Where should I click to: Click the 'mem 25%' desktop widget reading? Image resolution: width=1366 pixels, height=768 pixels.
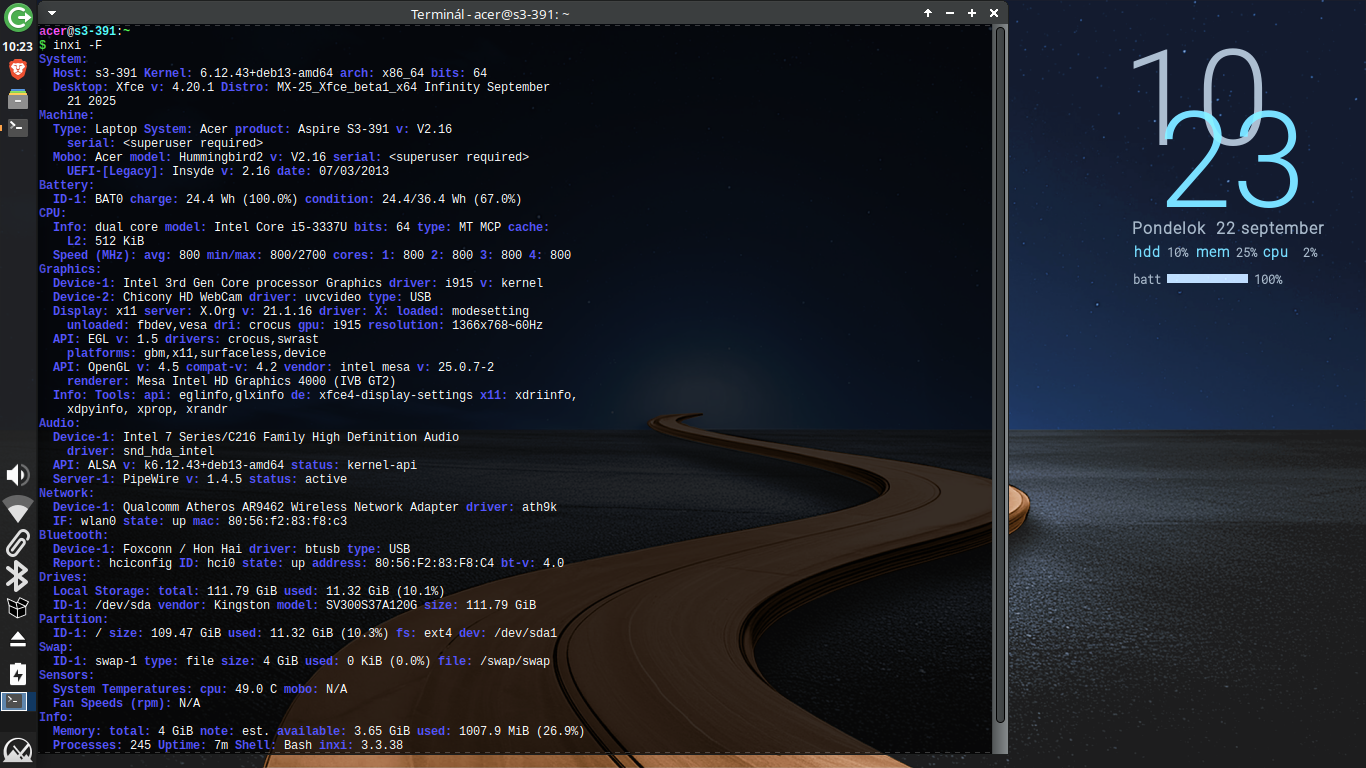click(x=1226, y=252)
